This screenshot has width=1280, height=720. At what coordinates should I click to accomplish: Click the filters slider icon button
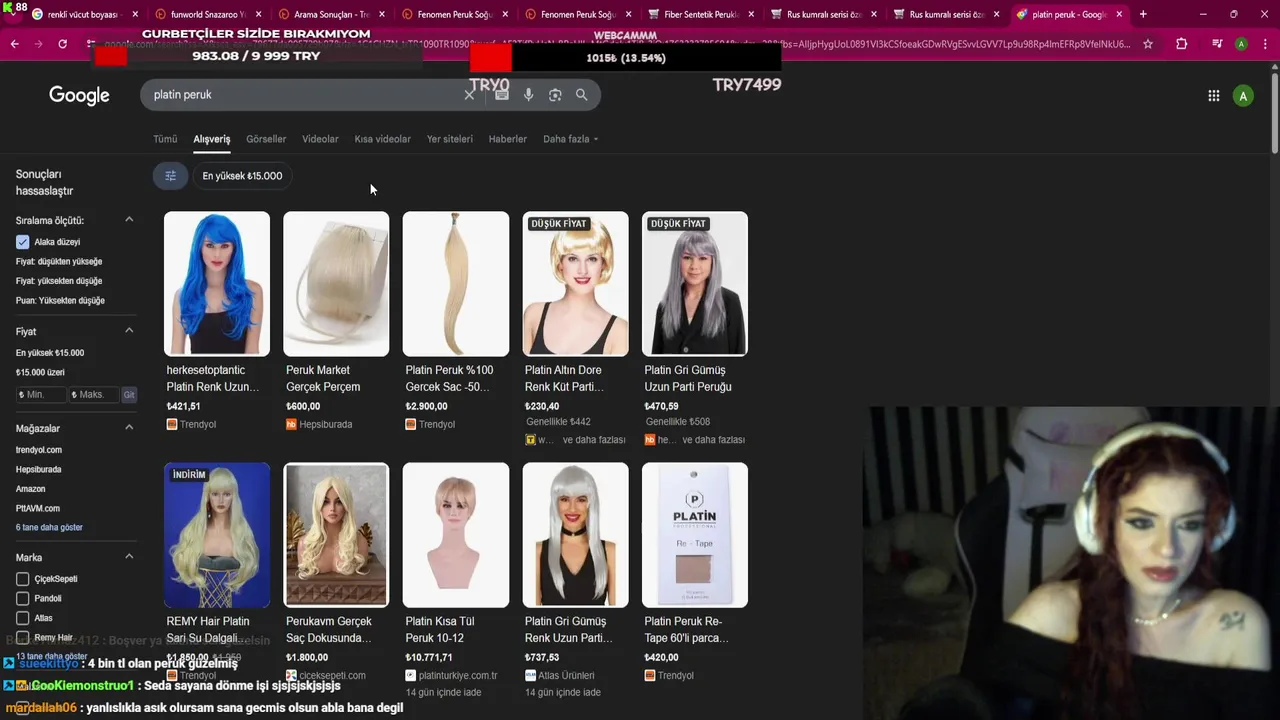pyautogui.click(x=170, y=176)
